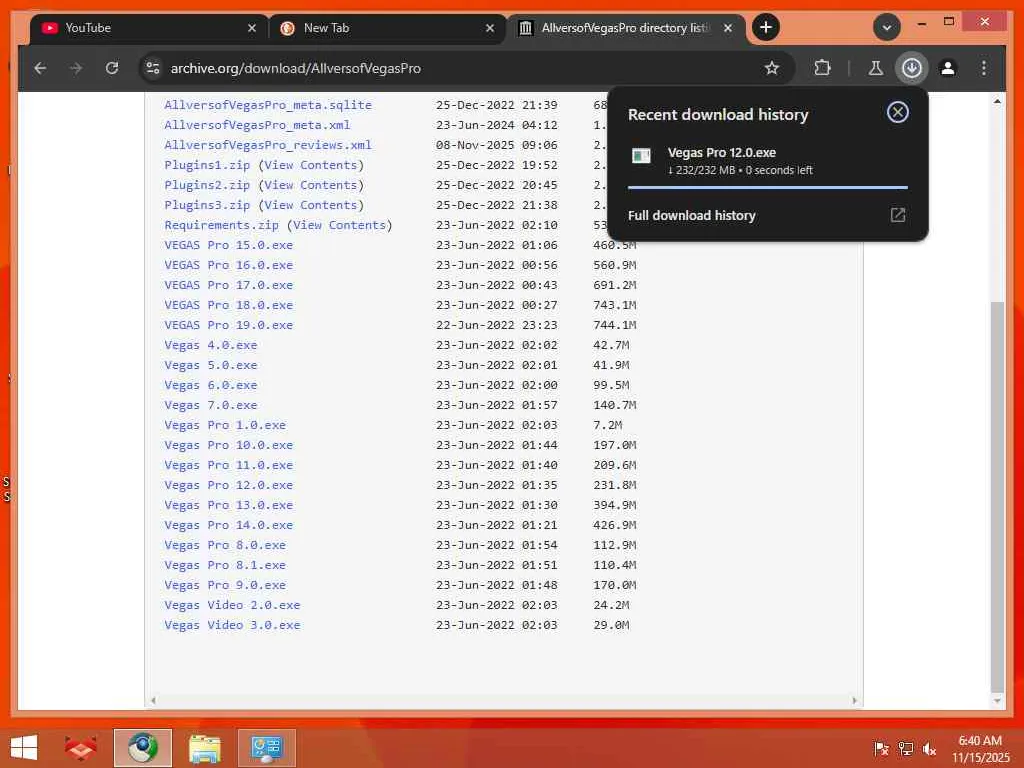Go back using the browser back arrow

coord(40,68)
